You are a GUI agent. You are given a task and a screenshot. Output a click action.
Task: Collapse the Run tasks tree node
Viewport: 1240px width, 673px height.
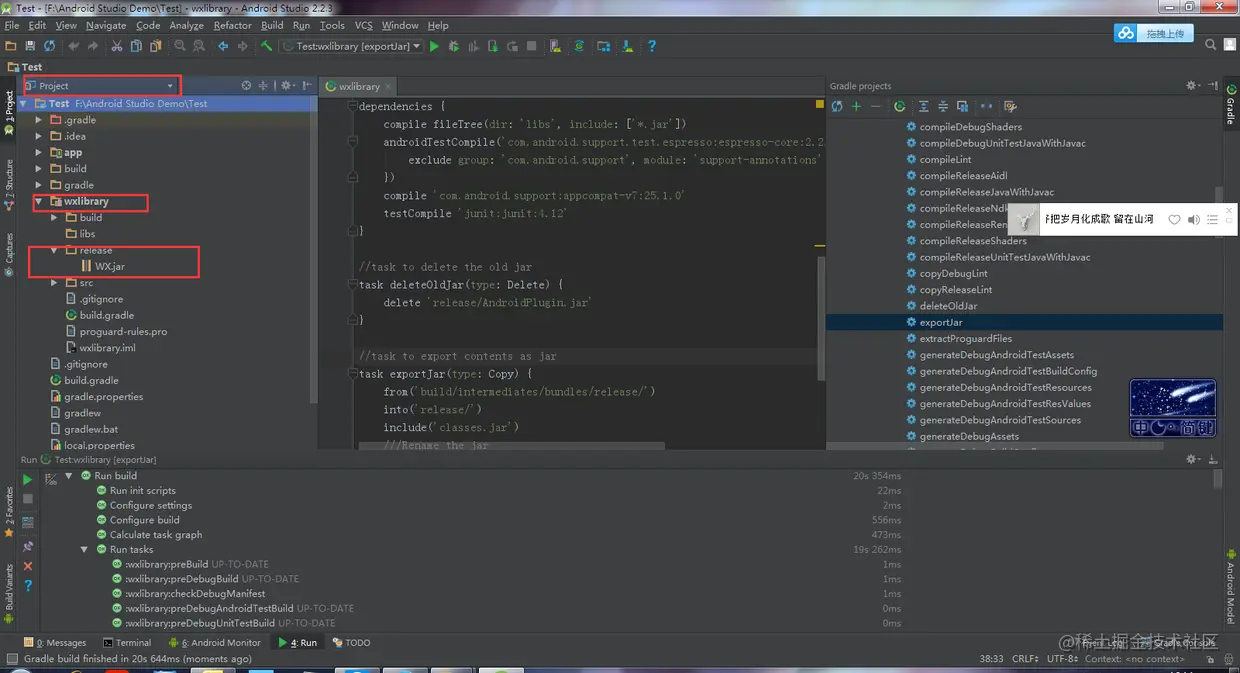[x=84, y=549]
